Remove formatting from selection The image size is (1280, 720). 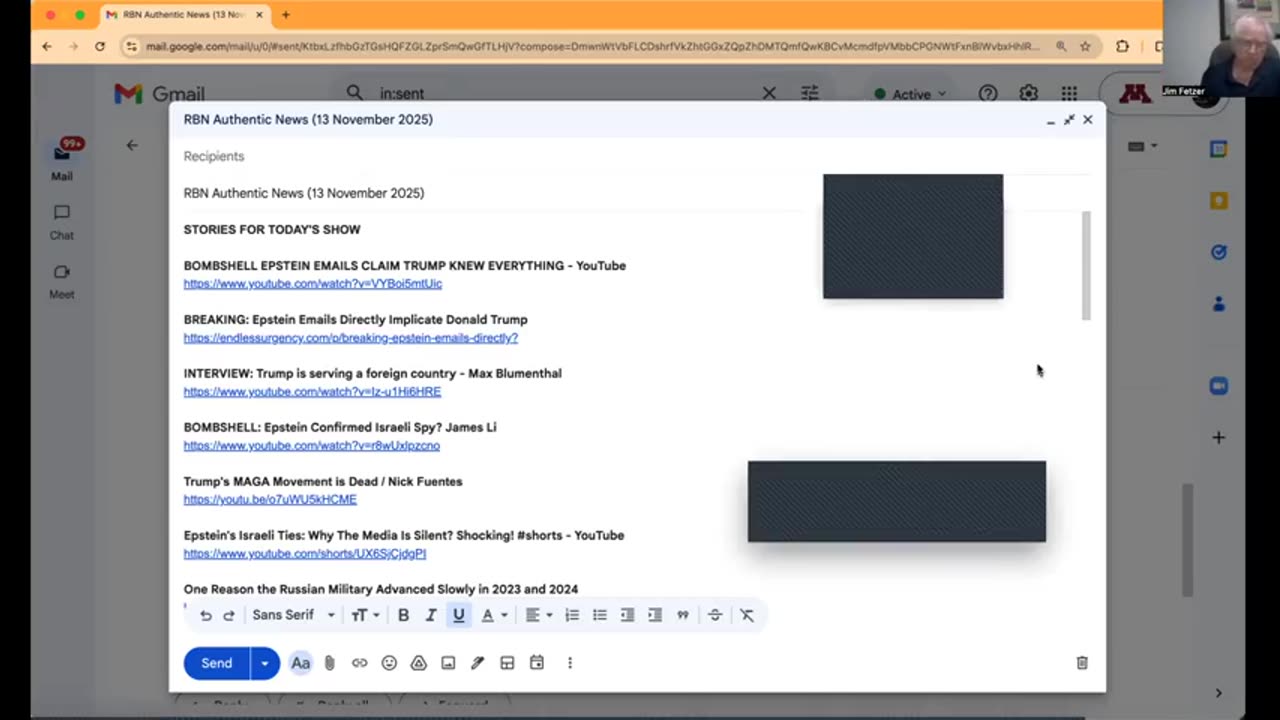pos(747,615)
